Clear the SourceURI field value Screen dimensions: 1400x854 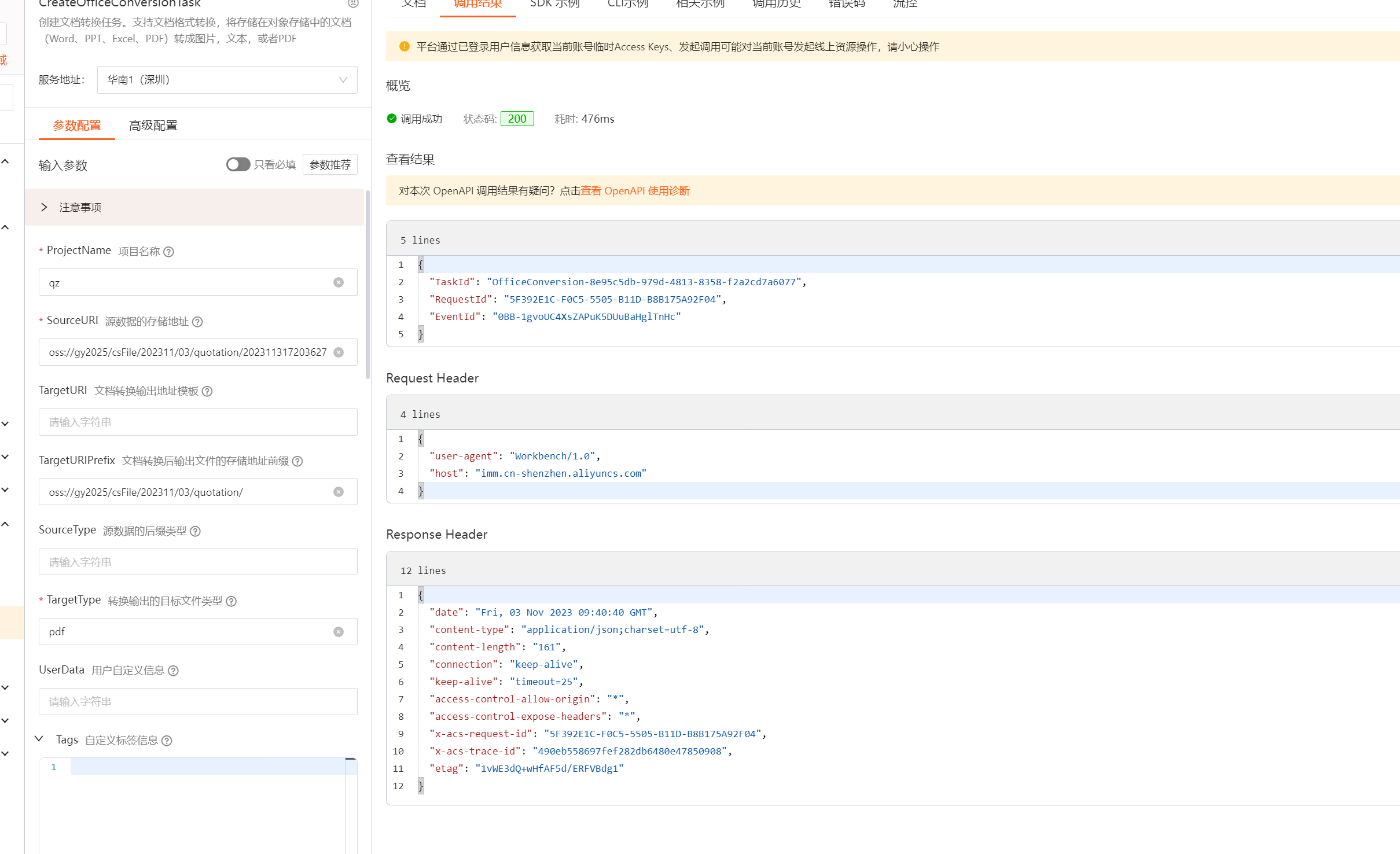339,352
